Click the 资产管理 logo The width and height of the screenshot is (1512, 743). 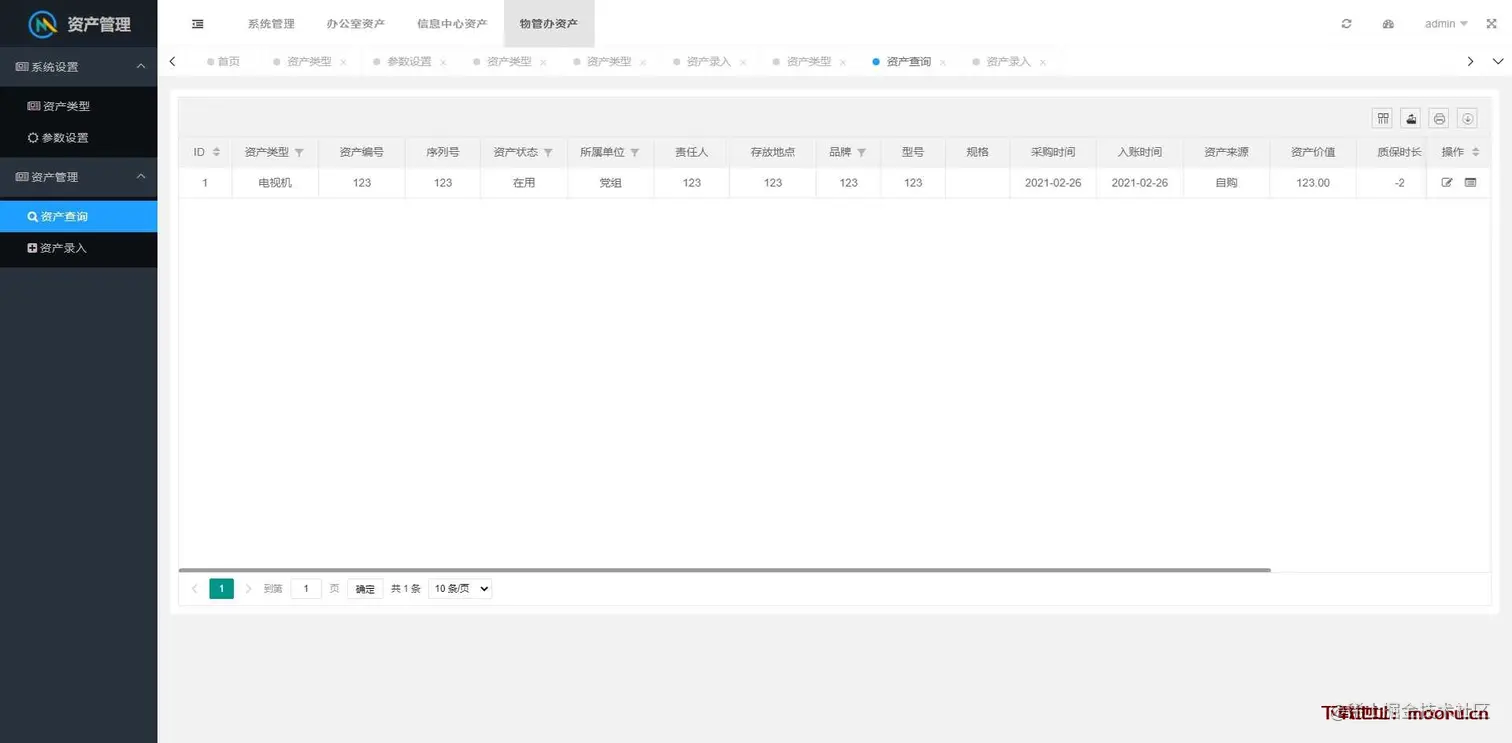79,24
